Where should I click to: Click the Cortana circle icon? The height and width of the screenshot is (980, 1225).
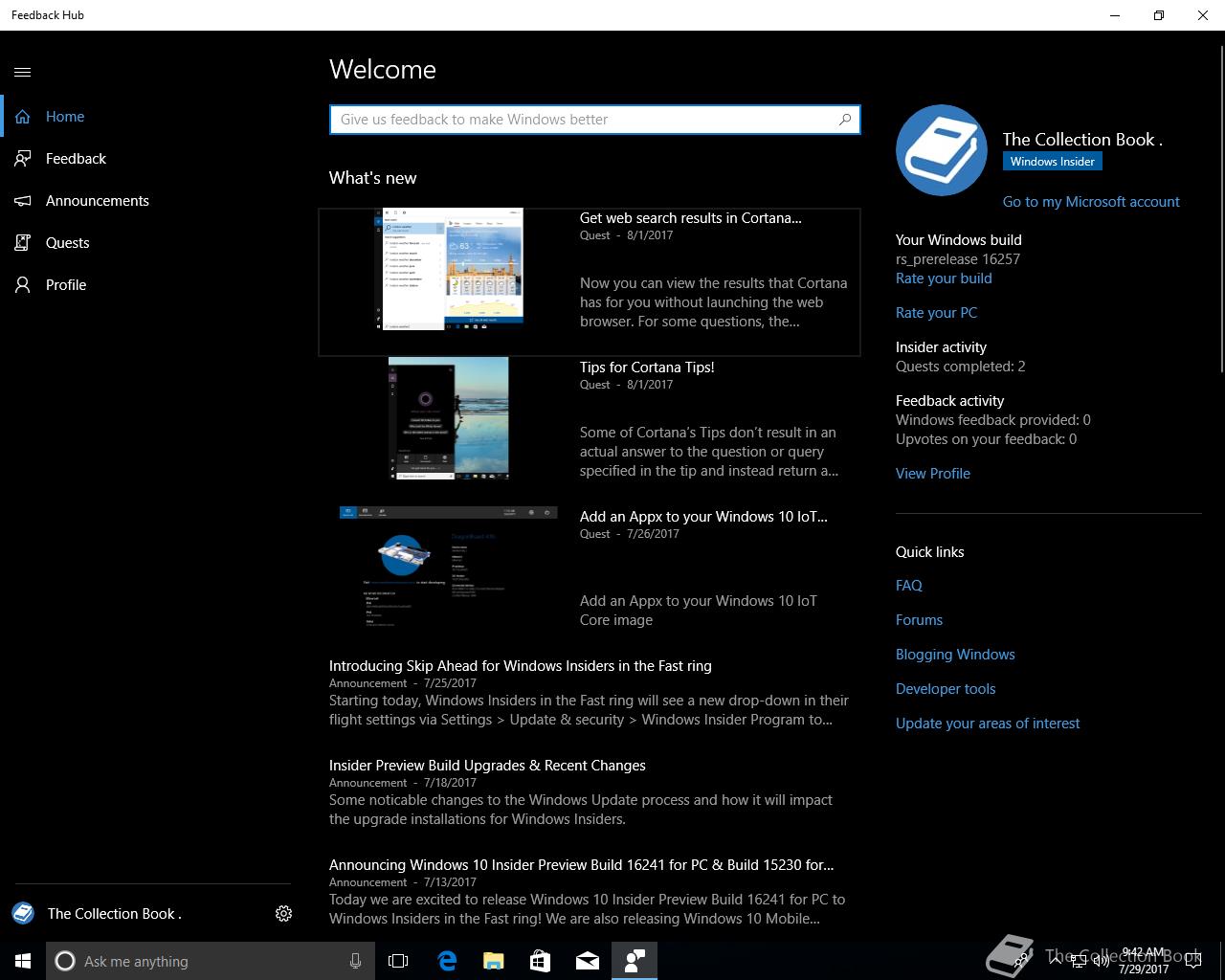pyautogui.click(x=65, y=961)
